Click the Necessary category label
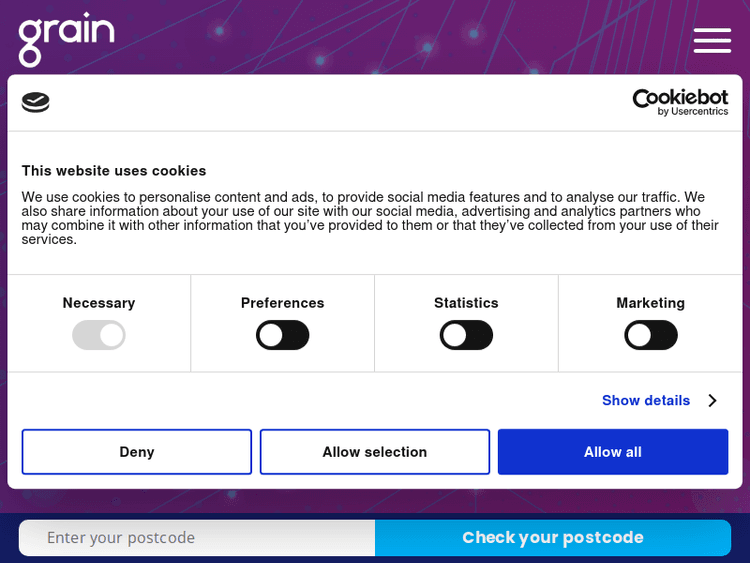This screenshot has height=563, width=750. [x=99, y=303]
